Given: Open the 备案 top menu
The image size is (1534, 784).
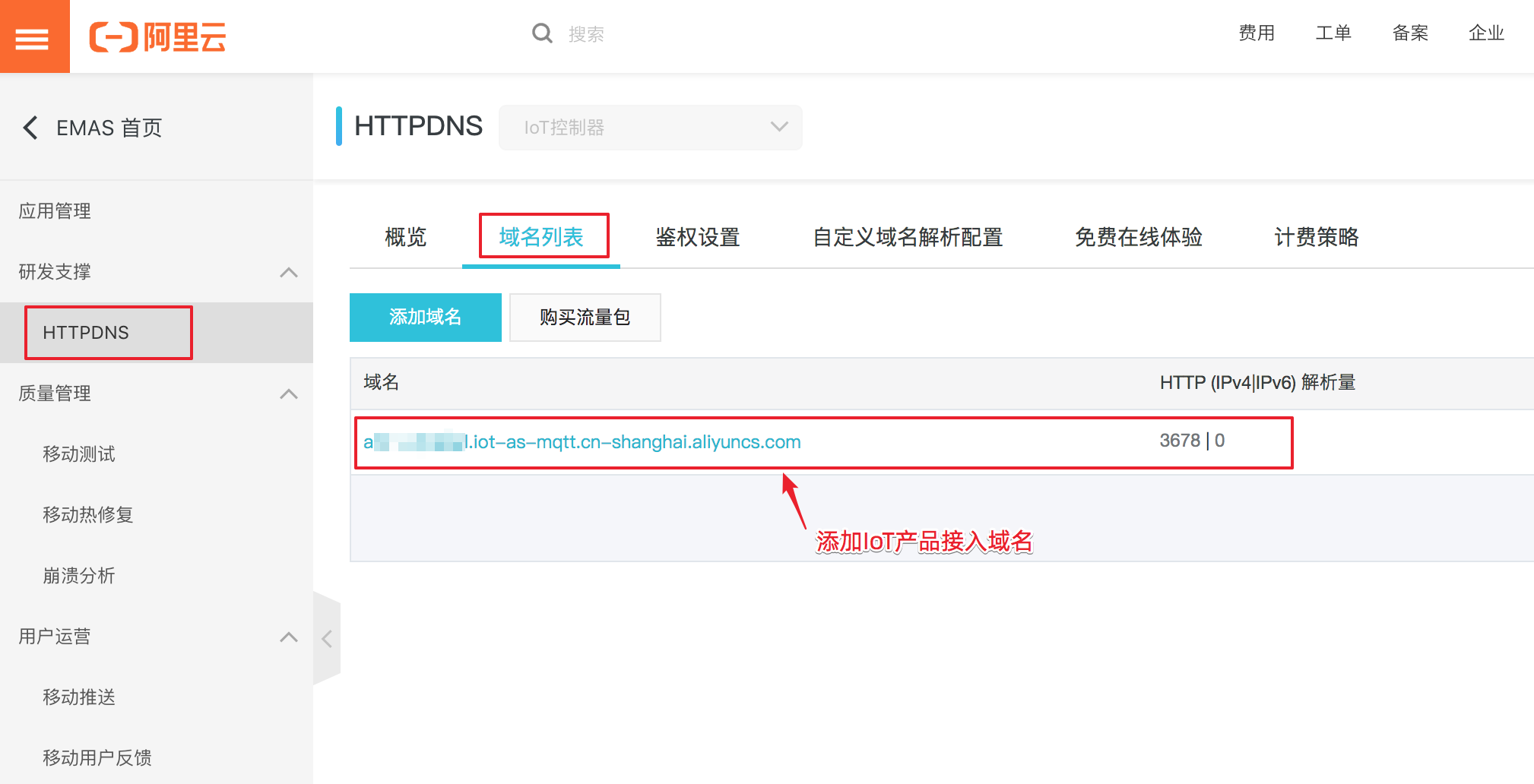Looking at the screenshot, I should tap(1410, 33).
